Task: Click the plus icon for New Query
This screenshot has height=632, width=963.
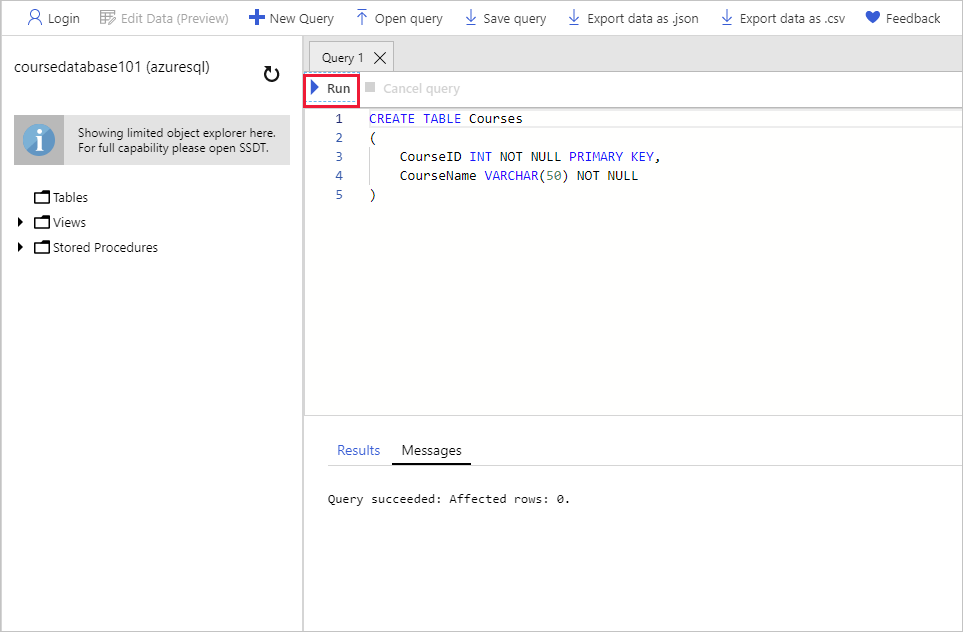Action: (256, 17)
